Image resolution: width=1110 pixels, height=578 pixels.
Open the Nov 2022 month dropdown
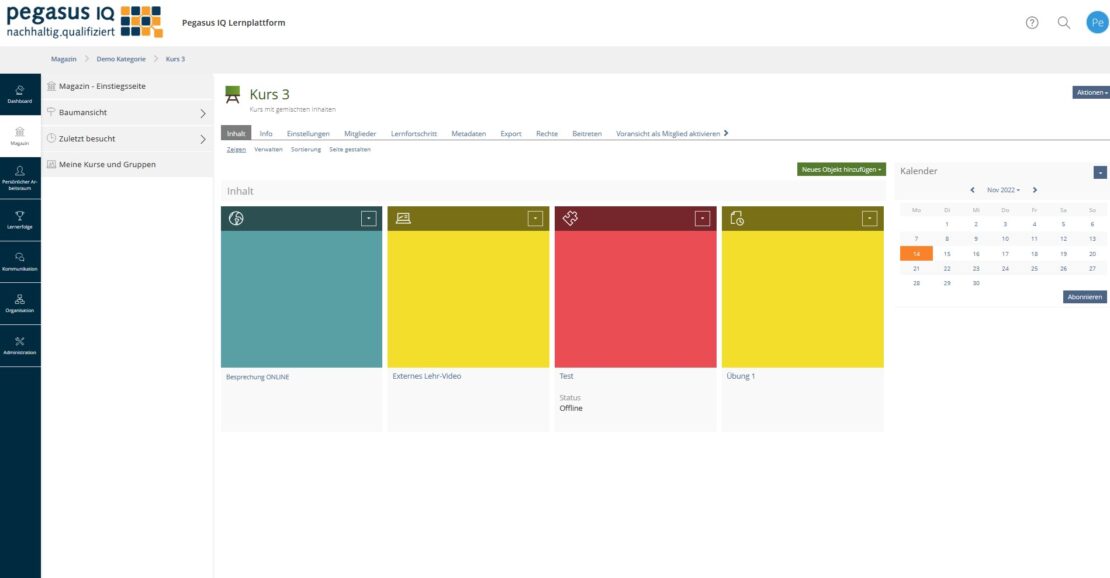1003,189
